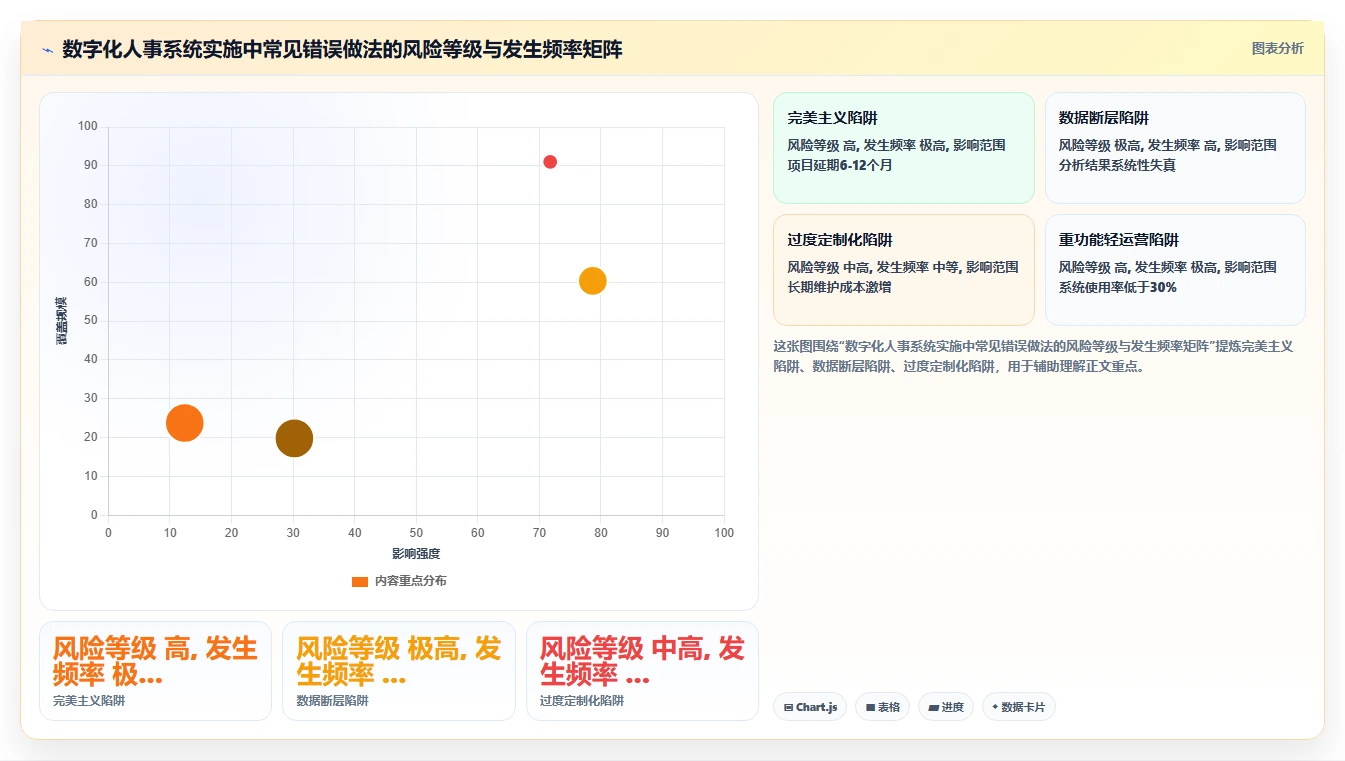Screen dimensions: 1345x761
Task: Select the Chart.js tag chip
Action: click(810, 707)
